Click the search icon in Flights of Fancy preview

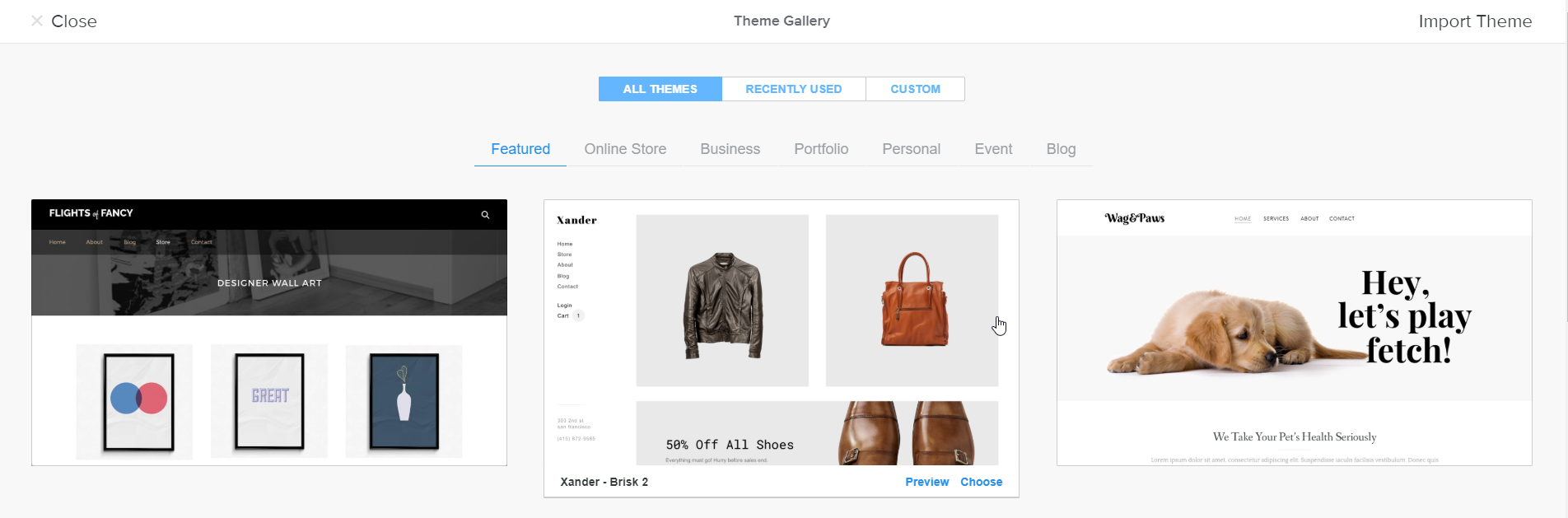[x=485, y=215]
